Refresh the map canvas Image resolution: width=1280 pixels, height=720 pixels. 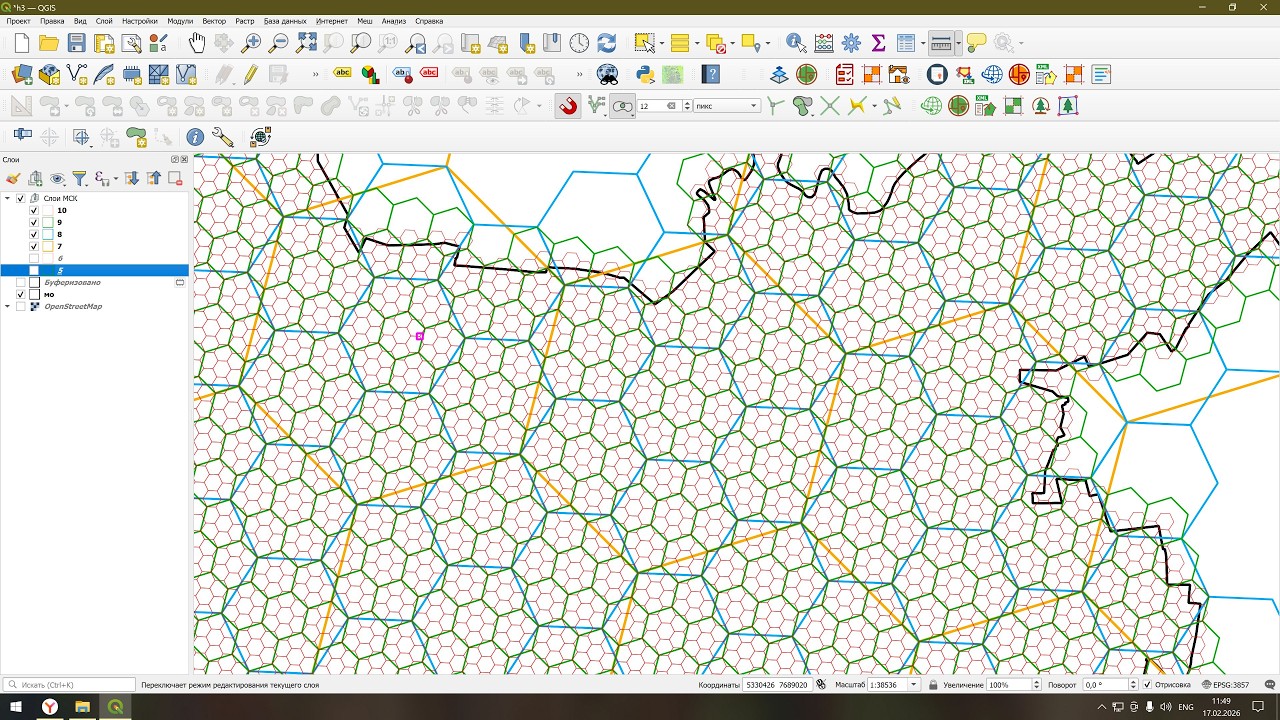point(606,43)
